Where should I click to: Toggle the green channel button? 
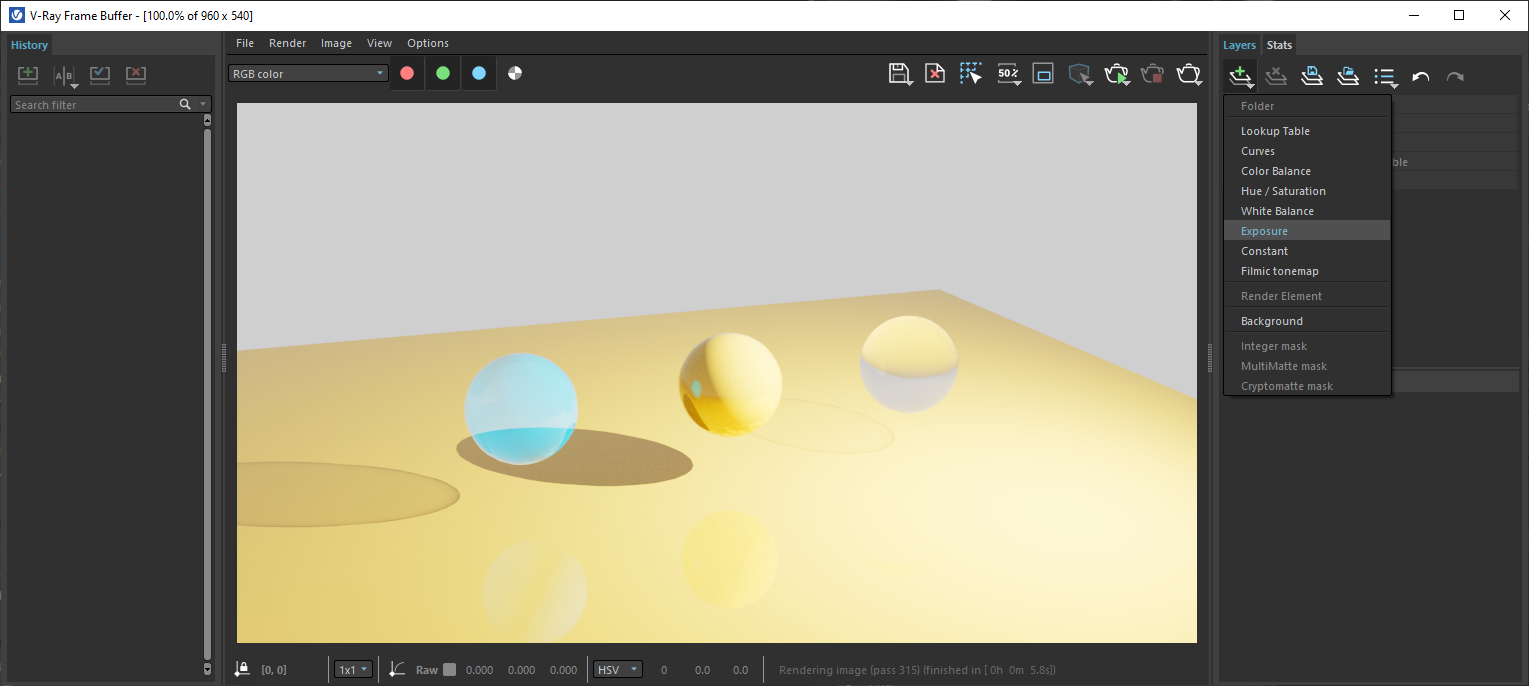click(x=443, y=73)
